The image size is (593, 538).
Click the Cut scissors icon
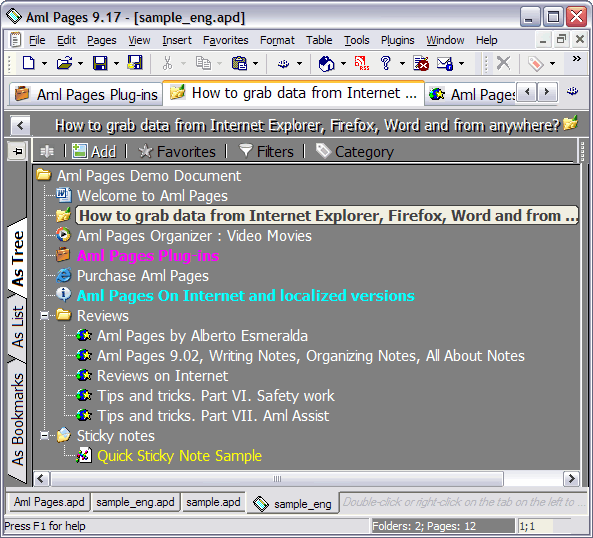pos(167,63)
